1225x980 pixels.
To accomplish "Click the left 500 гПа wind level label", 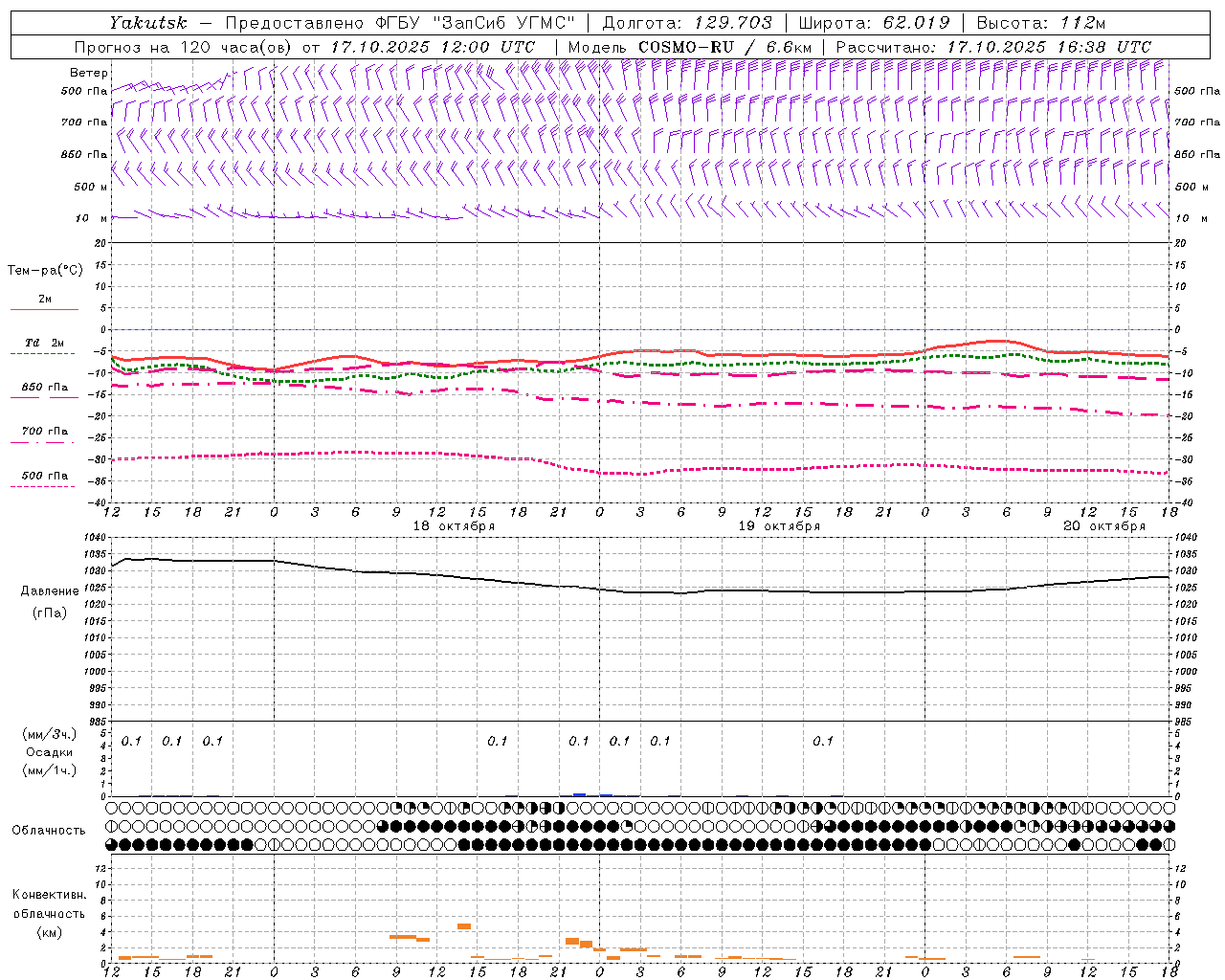I will 84,91.
